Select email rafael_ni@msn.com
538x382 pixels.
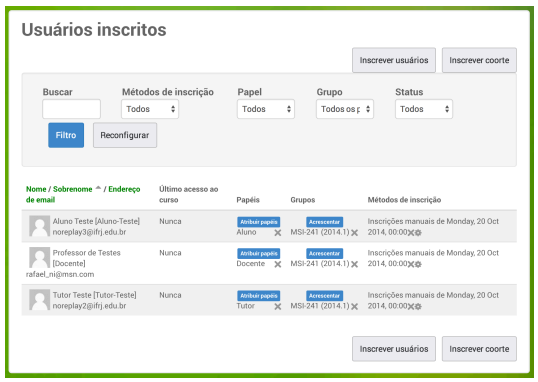point(60,275)
